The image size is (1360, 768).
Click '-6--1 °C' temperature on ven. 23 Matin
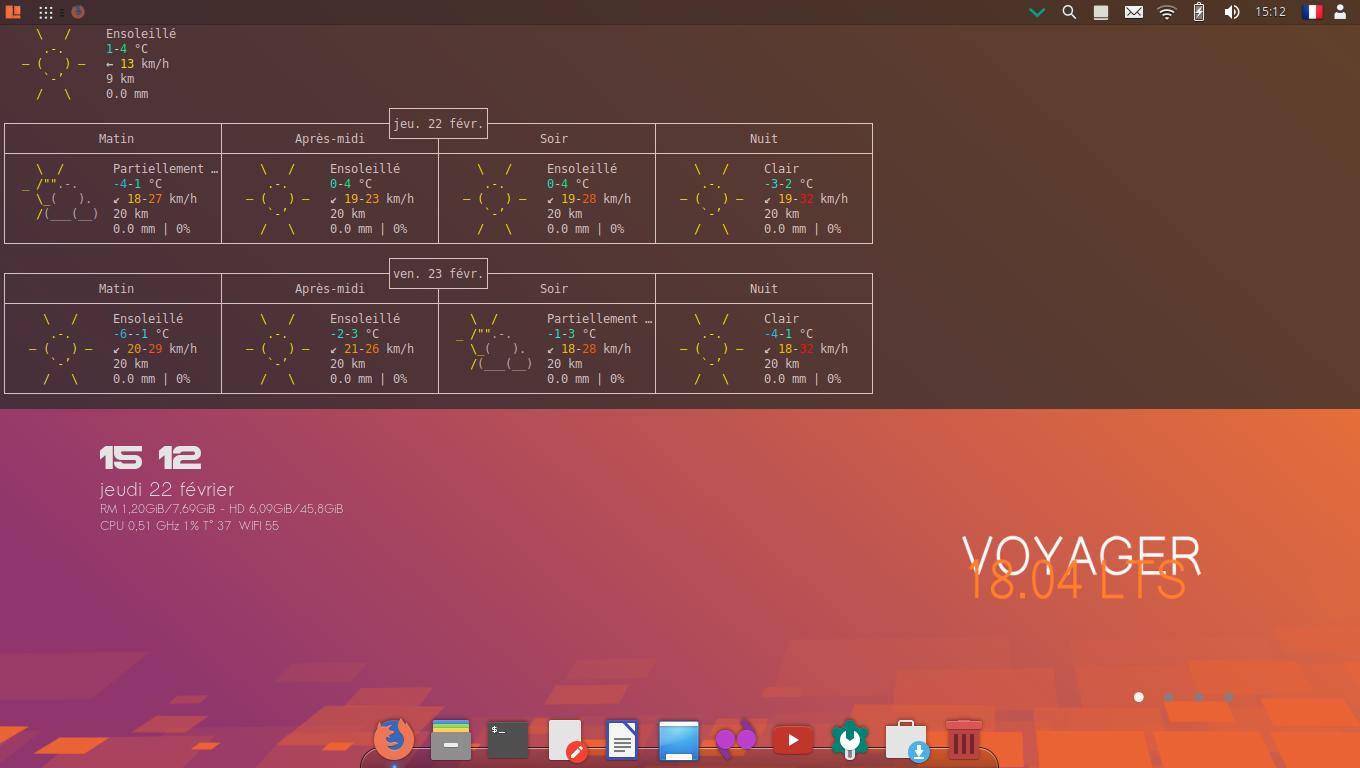coord(141,334)
